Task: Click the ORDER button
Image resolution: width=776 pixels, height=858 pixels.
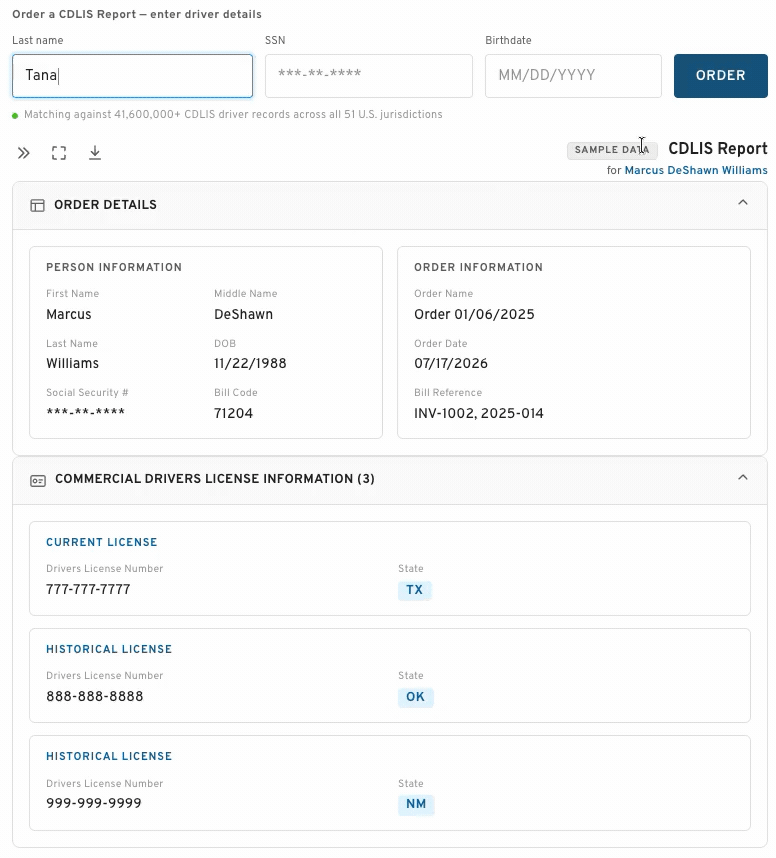Action: click(x=720, y=76)
